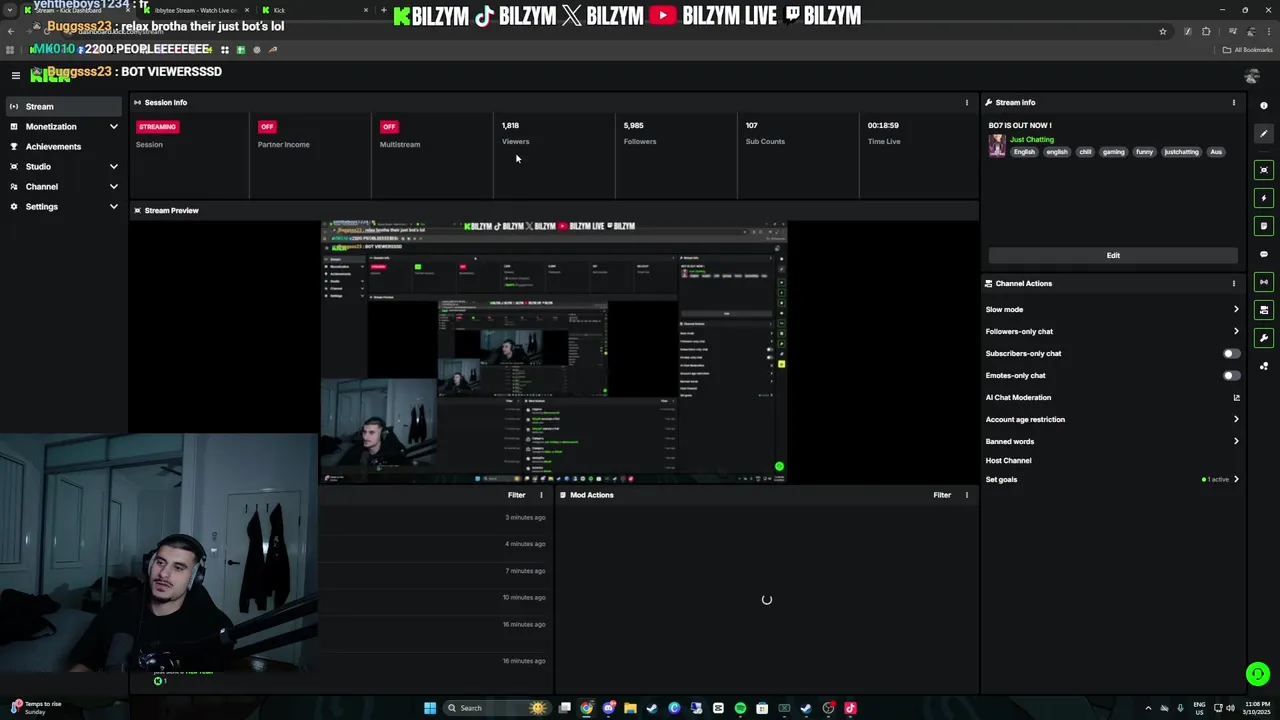Click the 'Aus' stream tag
This screenshot has width=1280, height=720.
pyautogui.click(x=1216, y=152)
